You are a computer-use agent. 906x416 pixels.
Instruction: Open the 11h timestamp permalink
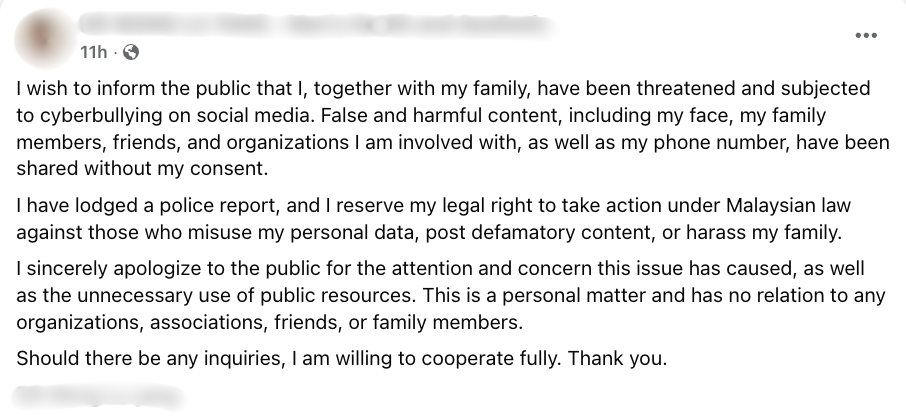[94, 53]
